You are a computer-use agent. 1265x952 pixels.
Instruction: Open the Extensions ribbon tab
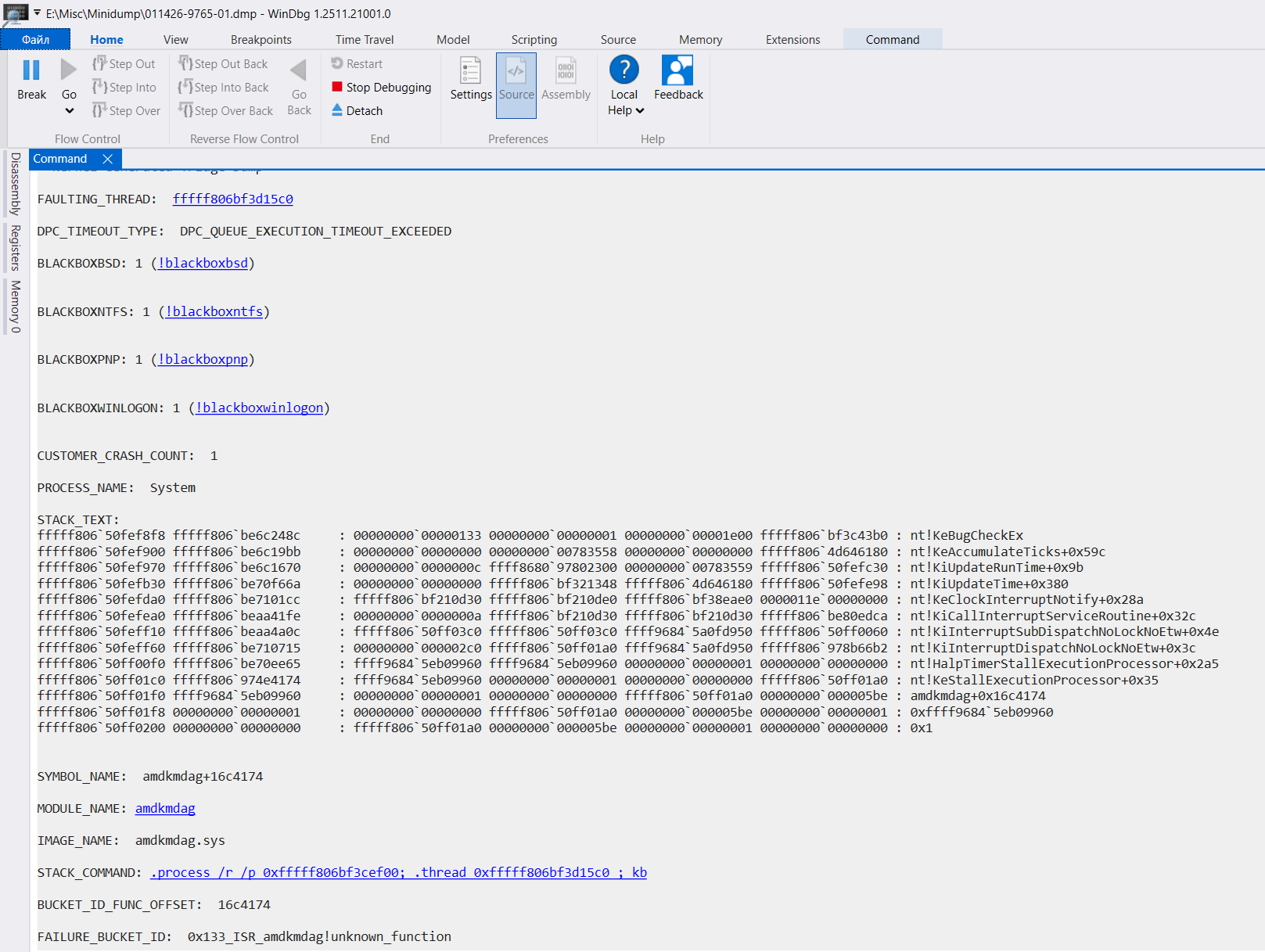pyautogui.click(x=792, y=39)
